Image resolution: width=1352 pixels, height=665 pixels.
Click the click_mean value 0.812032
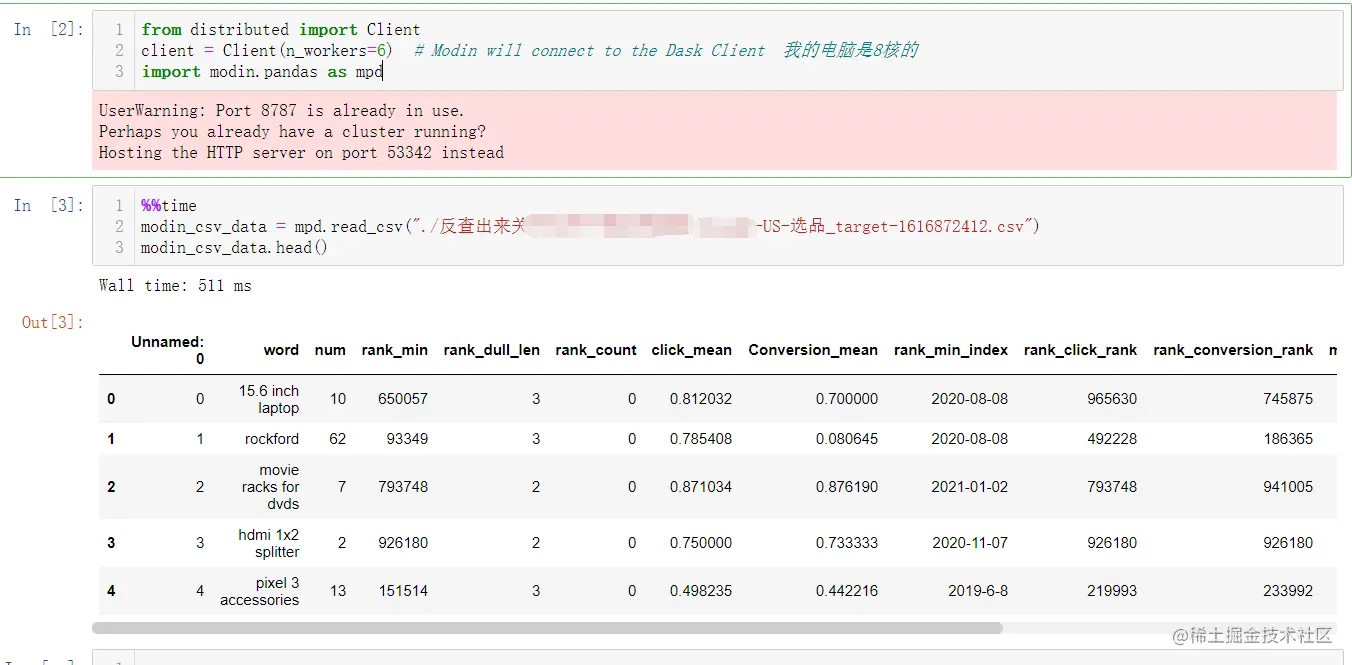(701, 399)
